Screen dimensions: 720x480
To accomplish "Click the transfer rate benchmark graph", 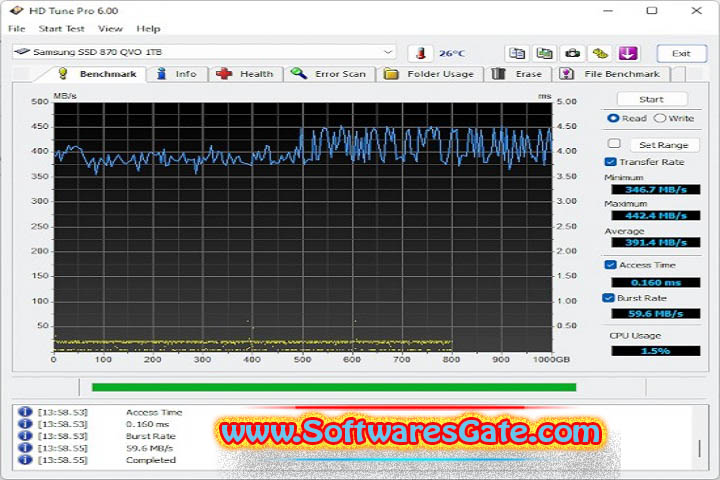I will 303,227.
